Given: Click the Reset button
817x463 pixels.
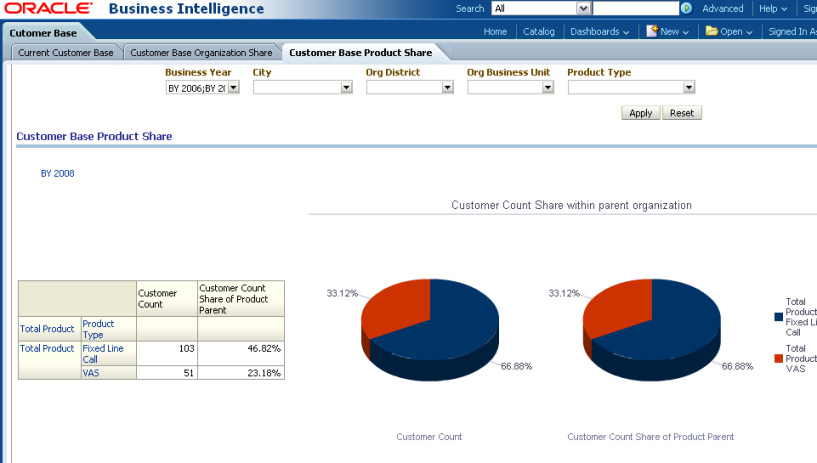Looking at the screenshot, I should [682, 113].
